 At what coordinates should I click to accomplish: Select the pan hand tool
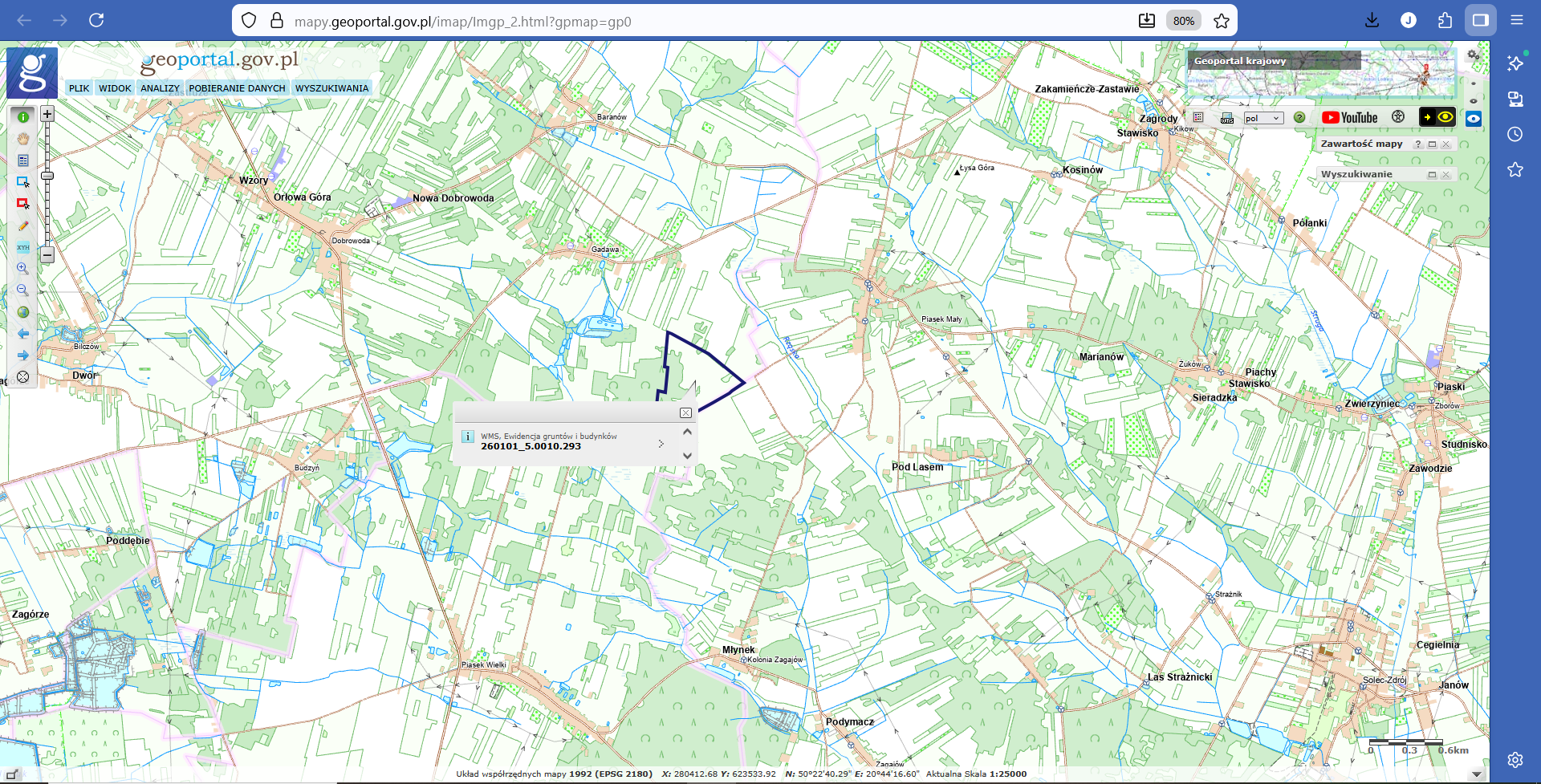pos(23,139)
